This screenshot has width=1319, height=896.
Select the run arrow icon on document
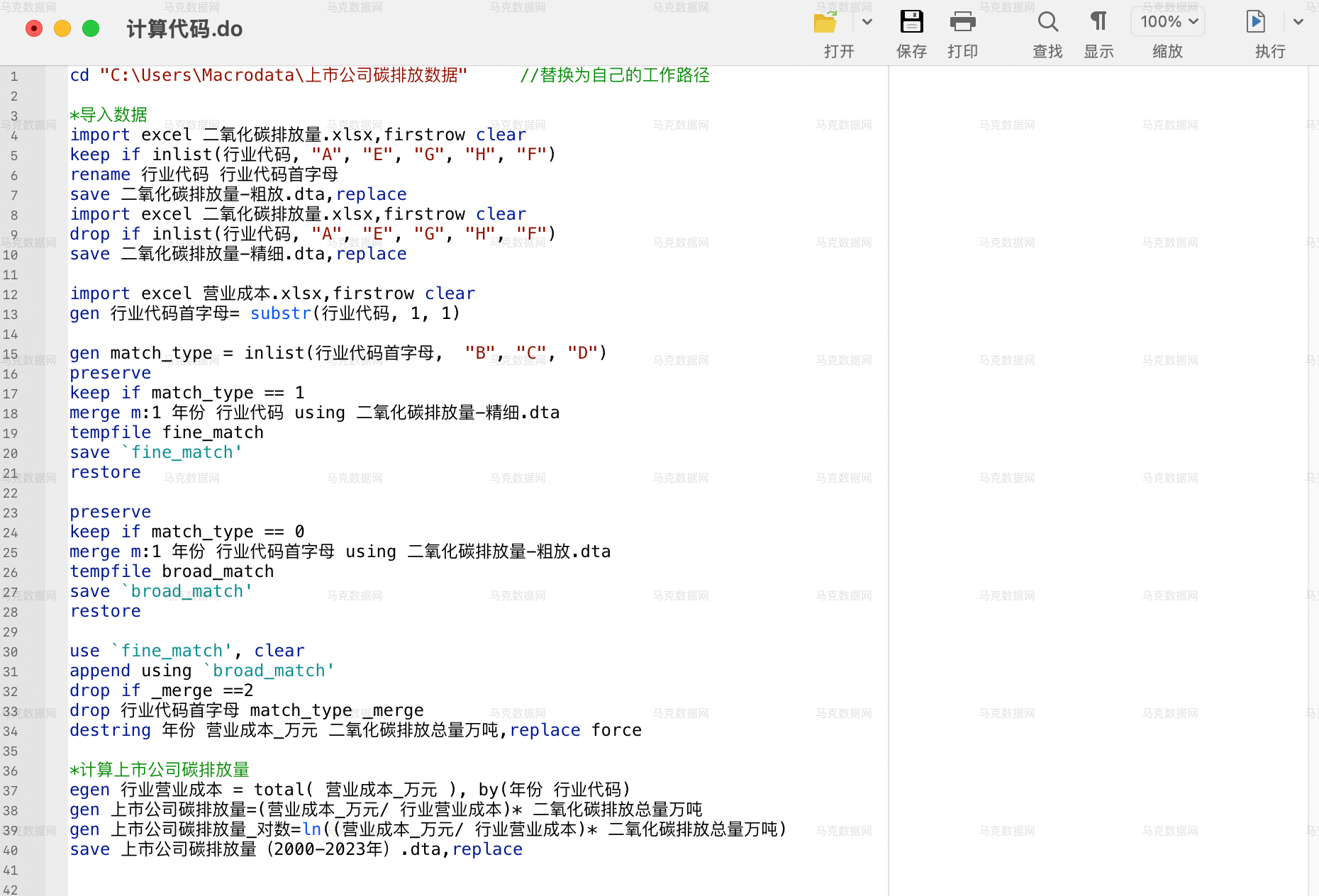(x=1255, y=21)
